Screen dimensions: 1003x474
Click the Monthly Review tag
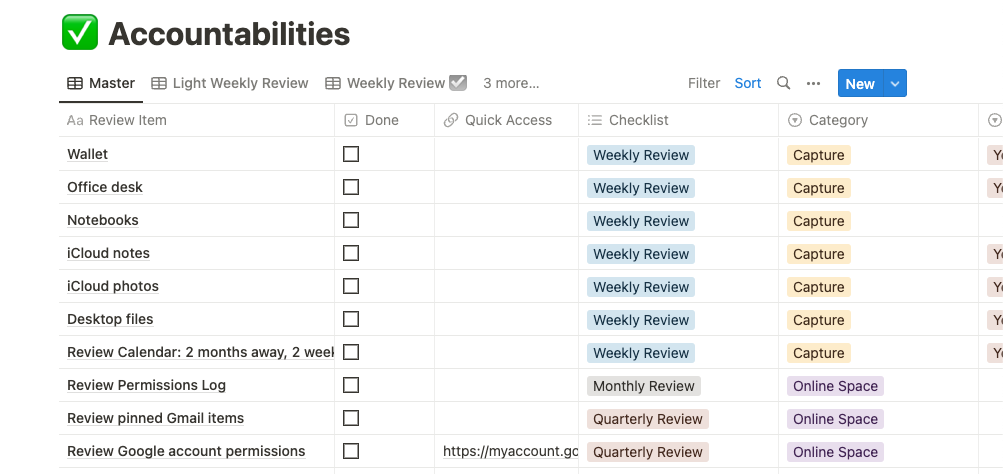pyautogui.click(x=644, y=386)
